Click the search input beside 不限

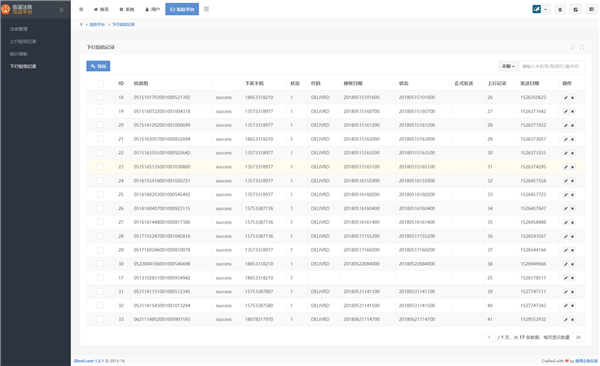point(551,66)
